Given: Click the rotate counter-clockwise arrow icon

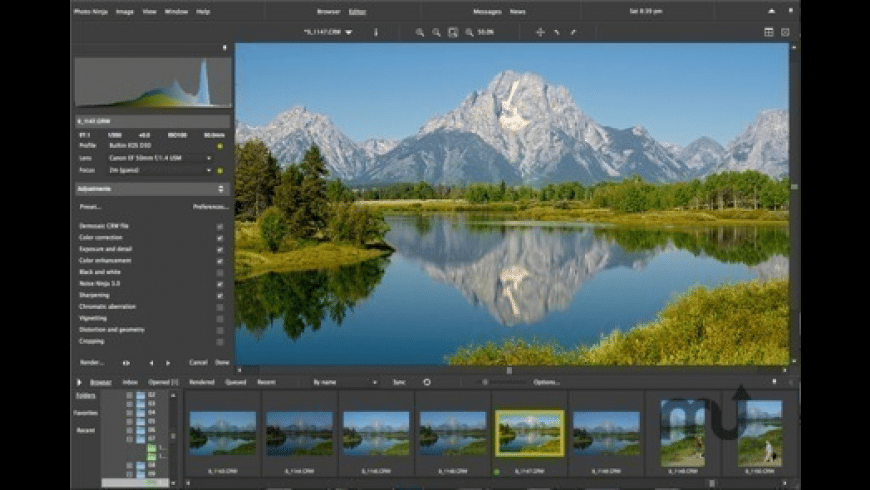Looking at the screenshot, I should (x=557, y=32).
